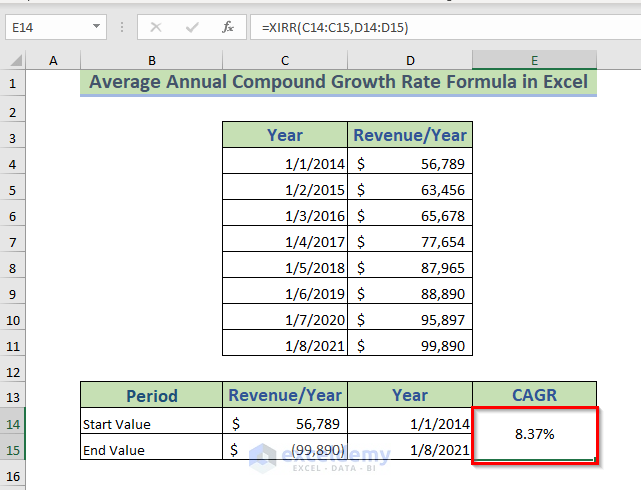Click the 'Year' header cell in row 3

(285, 135)
